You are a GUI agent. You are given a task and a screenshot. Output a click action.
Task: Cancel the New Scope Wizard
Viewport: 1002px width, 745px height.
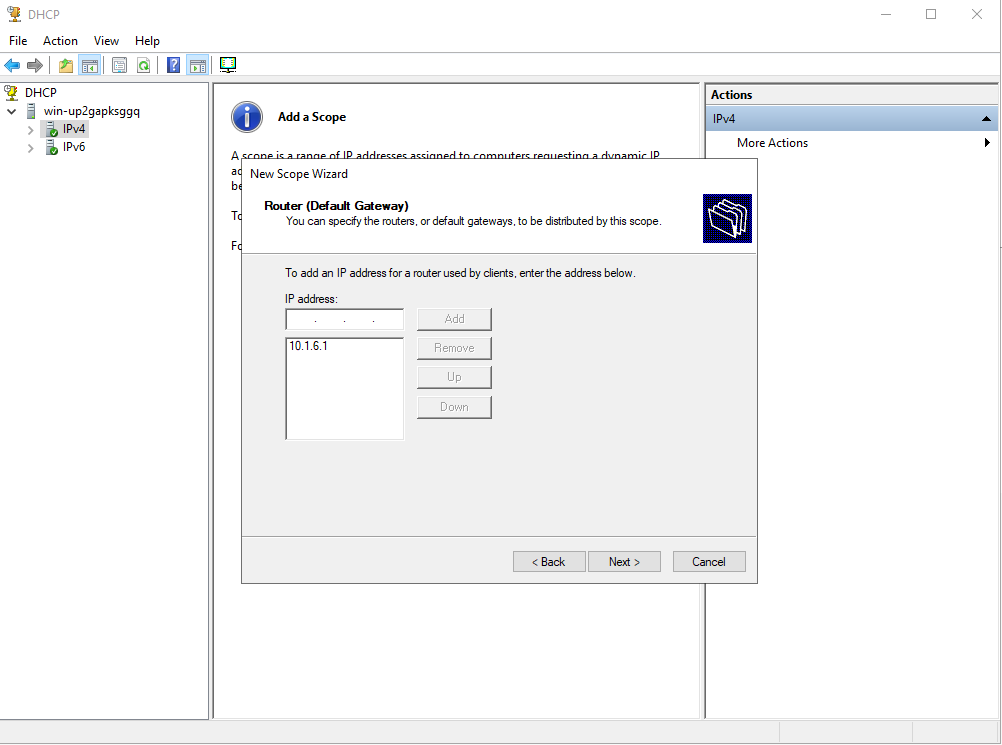[x=708, y=562]
